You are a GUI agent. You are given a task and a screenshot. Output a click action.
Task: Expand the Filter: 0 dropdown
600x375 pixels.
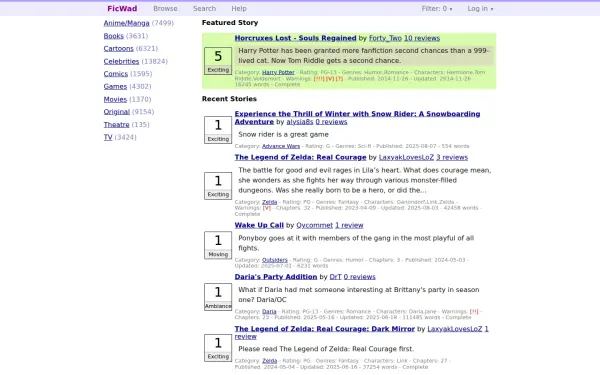[437, 8]
